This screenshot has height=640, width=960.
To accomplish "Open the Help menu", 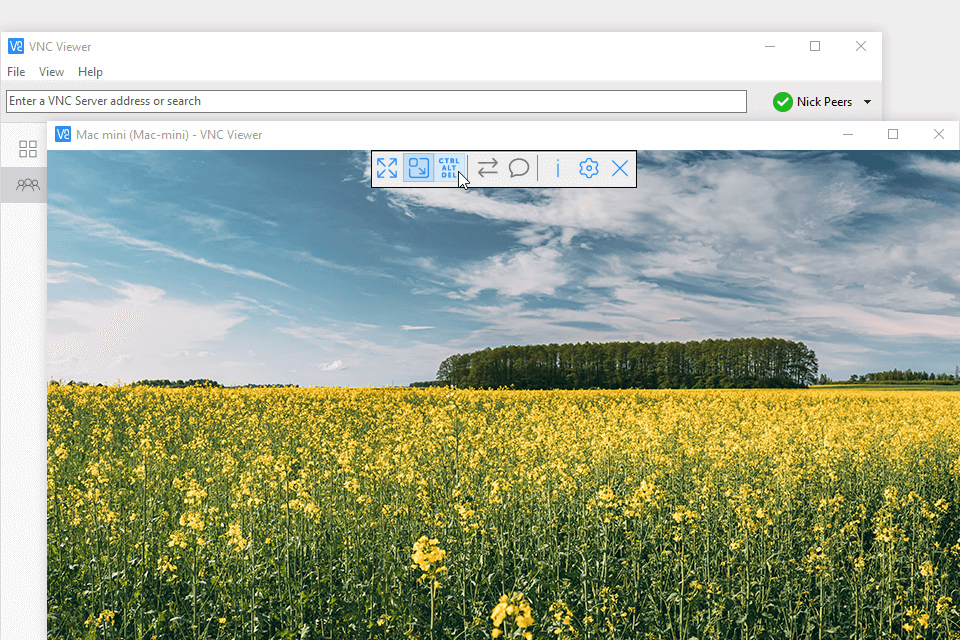I will [90, 71].
